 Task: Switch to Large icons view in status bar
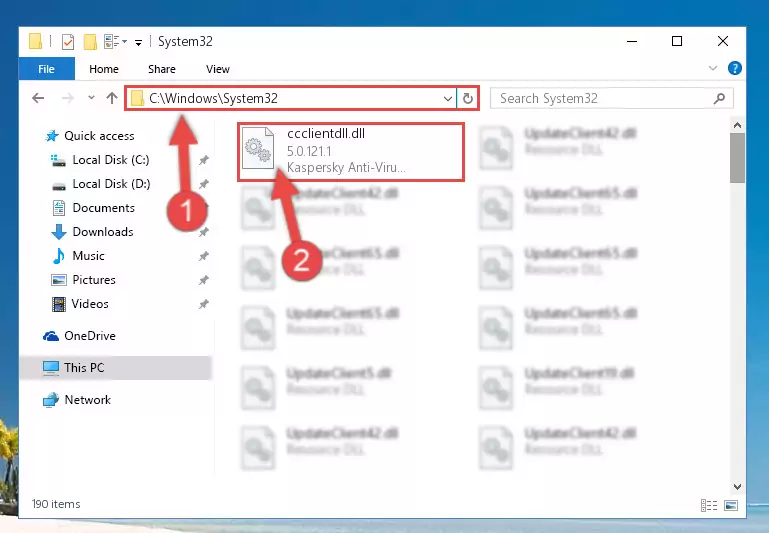coord(731,505)
